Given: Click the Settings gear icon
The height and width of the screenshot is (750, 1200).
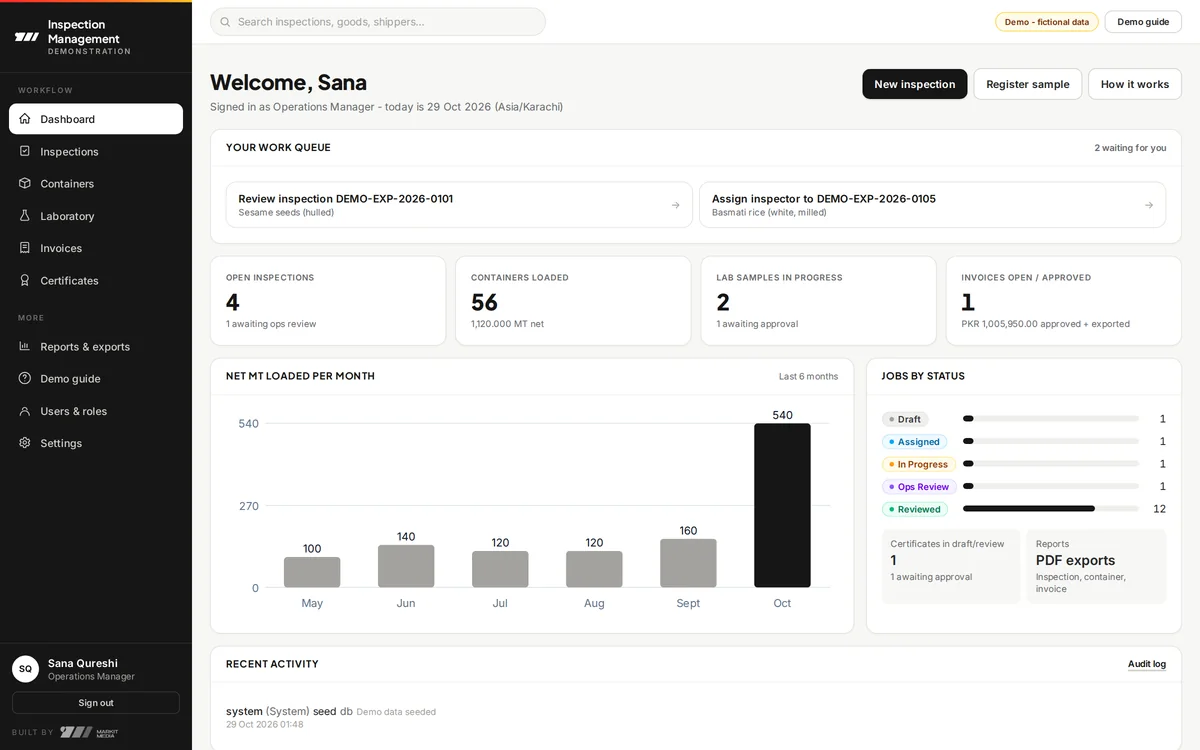Looking at the screenshot, I should click(x=25, y=443).
